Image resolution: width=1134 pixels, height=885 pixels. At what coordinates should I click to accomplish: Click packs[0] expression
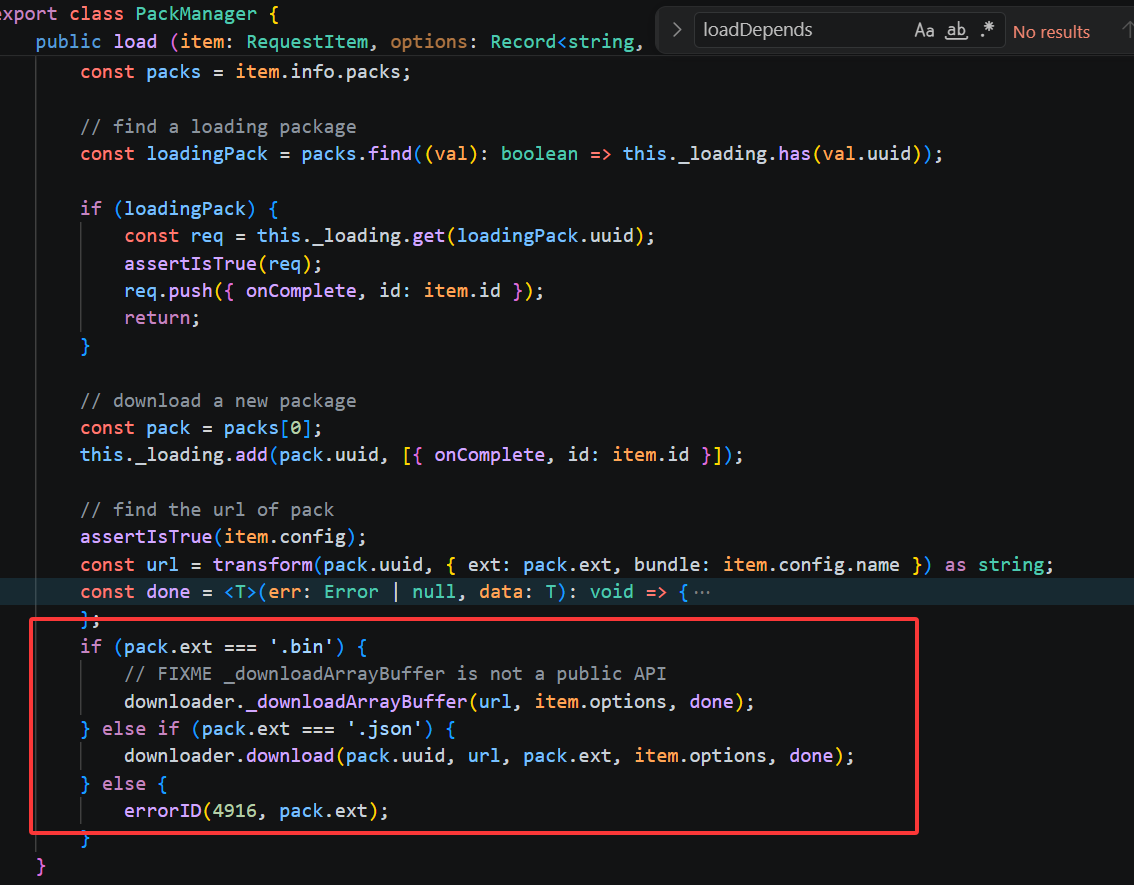pos(267,428)
